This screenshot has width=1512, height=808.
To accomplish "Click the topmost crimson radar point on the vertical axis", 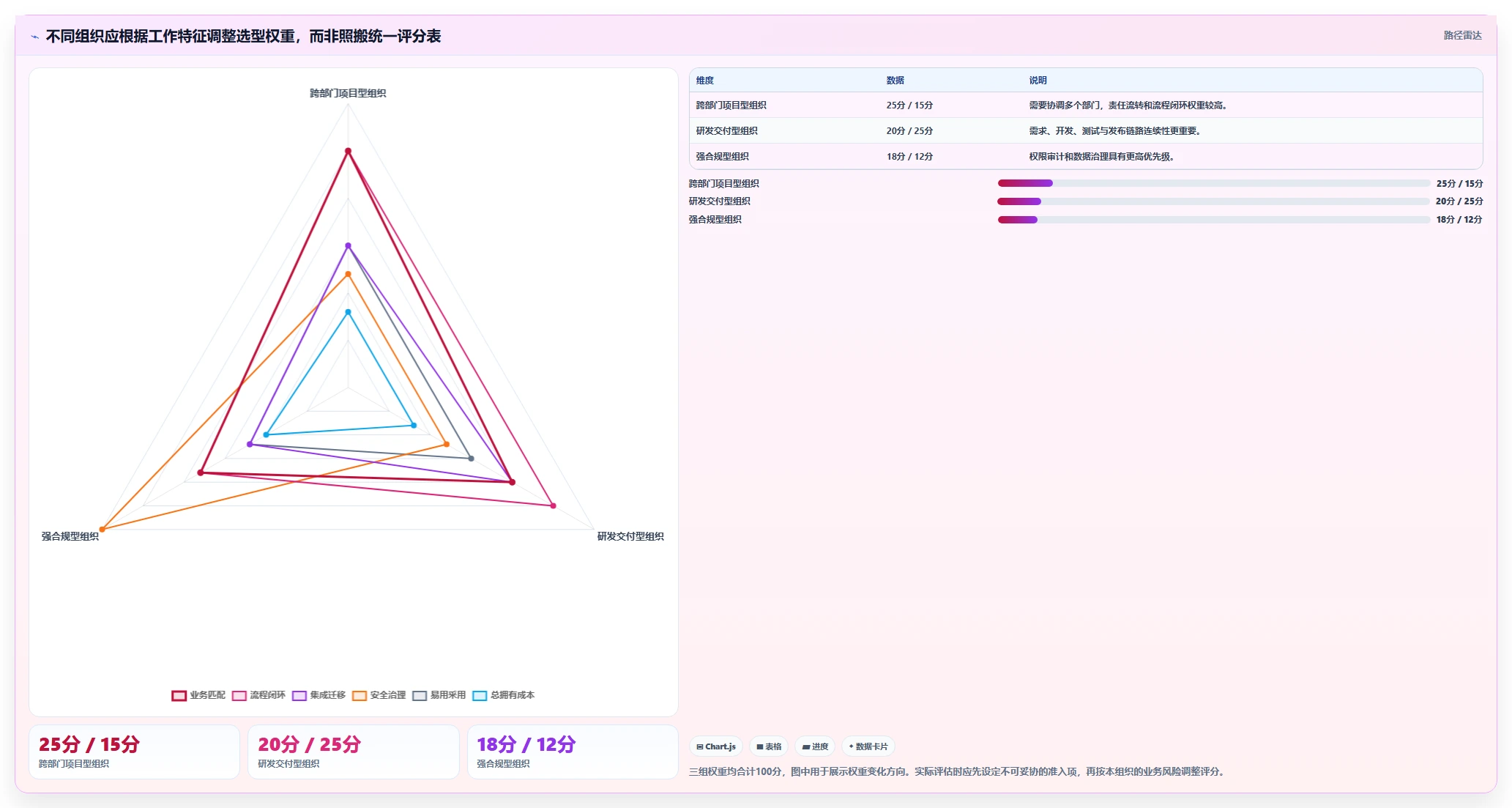I will tap(348, 151).
